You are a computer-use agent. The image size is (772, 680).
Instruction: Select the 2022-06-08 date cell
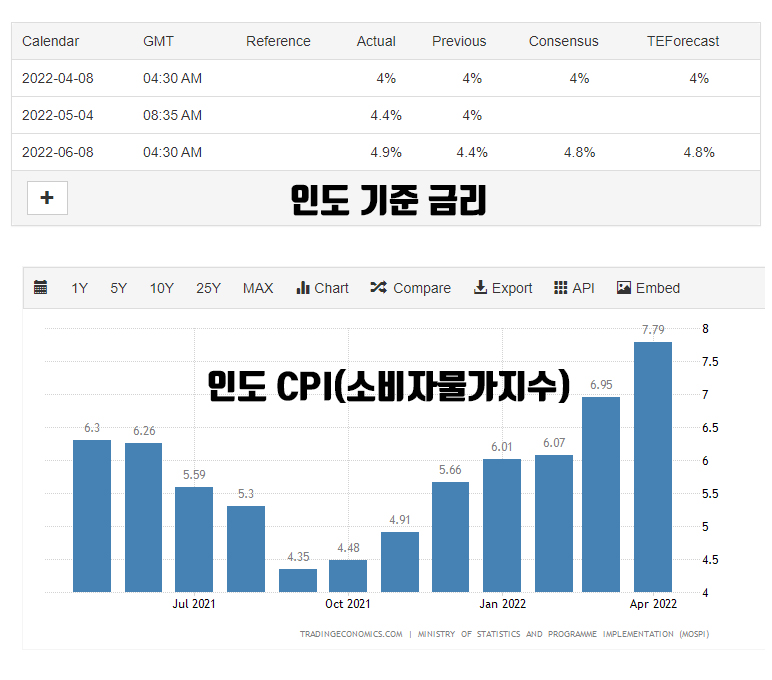[58, 152]
